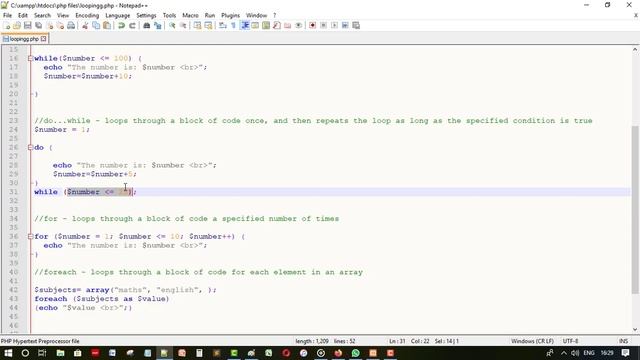Open WhatsApp from the taskbar

point(356,353)
